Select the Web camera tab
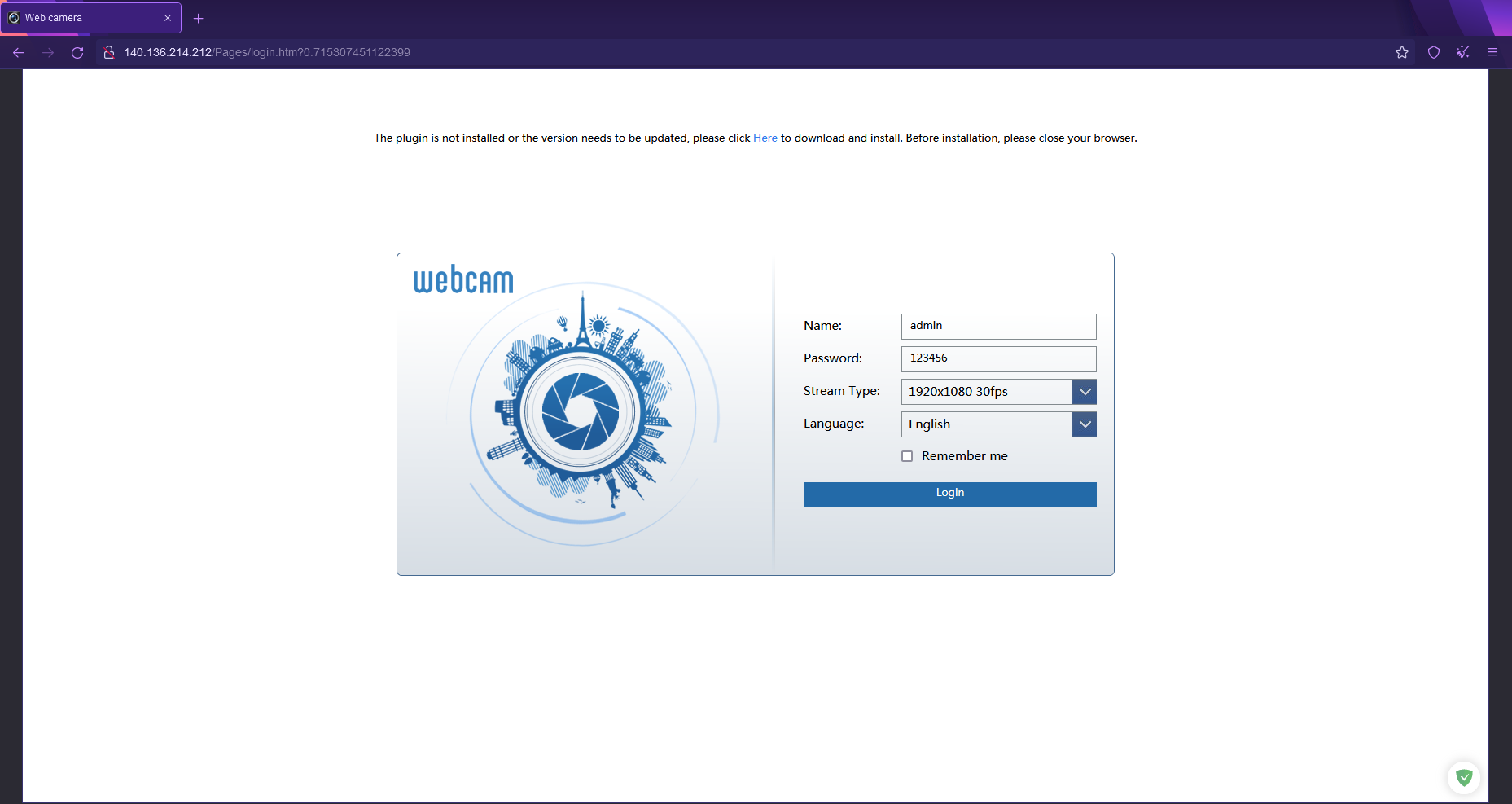This screenshot has width=1512, height=804. point(90,18)
